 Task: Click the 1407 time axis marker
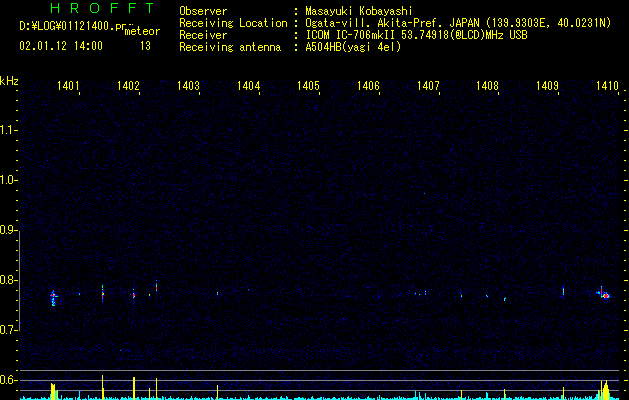point(428,85)
